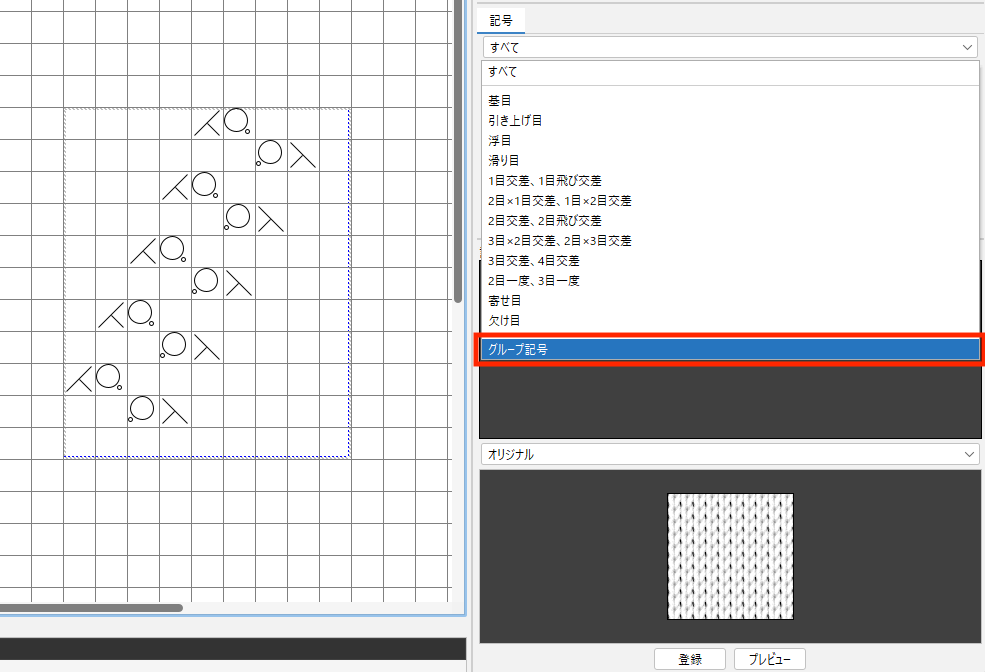Image resolution: width=985 pixels, height=672 pixels.
Task: Click the decrease symbol in the chart's bottom row
Action: pos(175,411)
